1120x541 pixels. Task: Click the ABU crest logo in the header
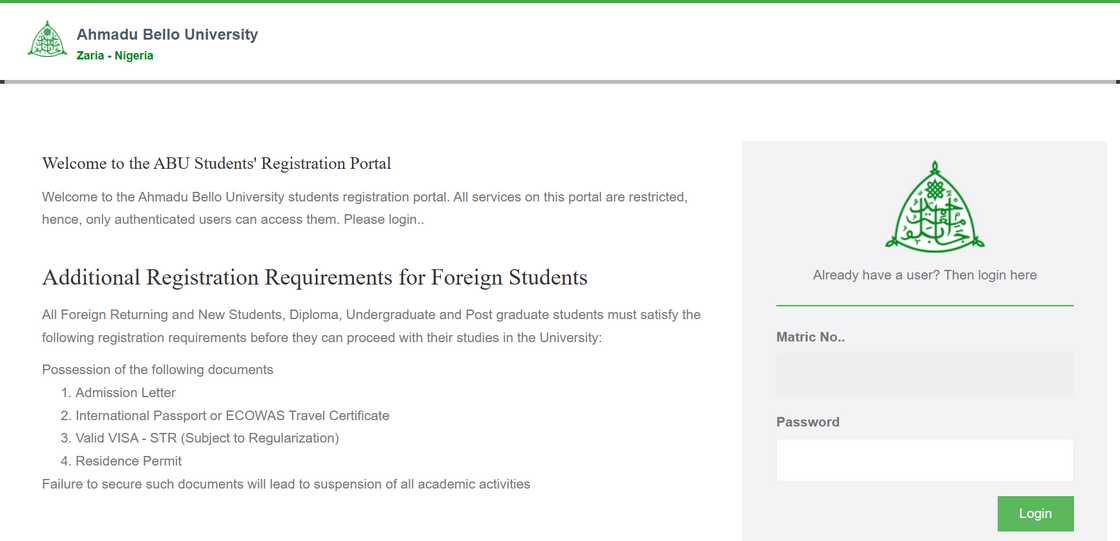point(47,40)
